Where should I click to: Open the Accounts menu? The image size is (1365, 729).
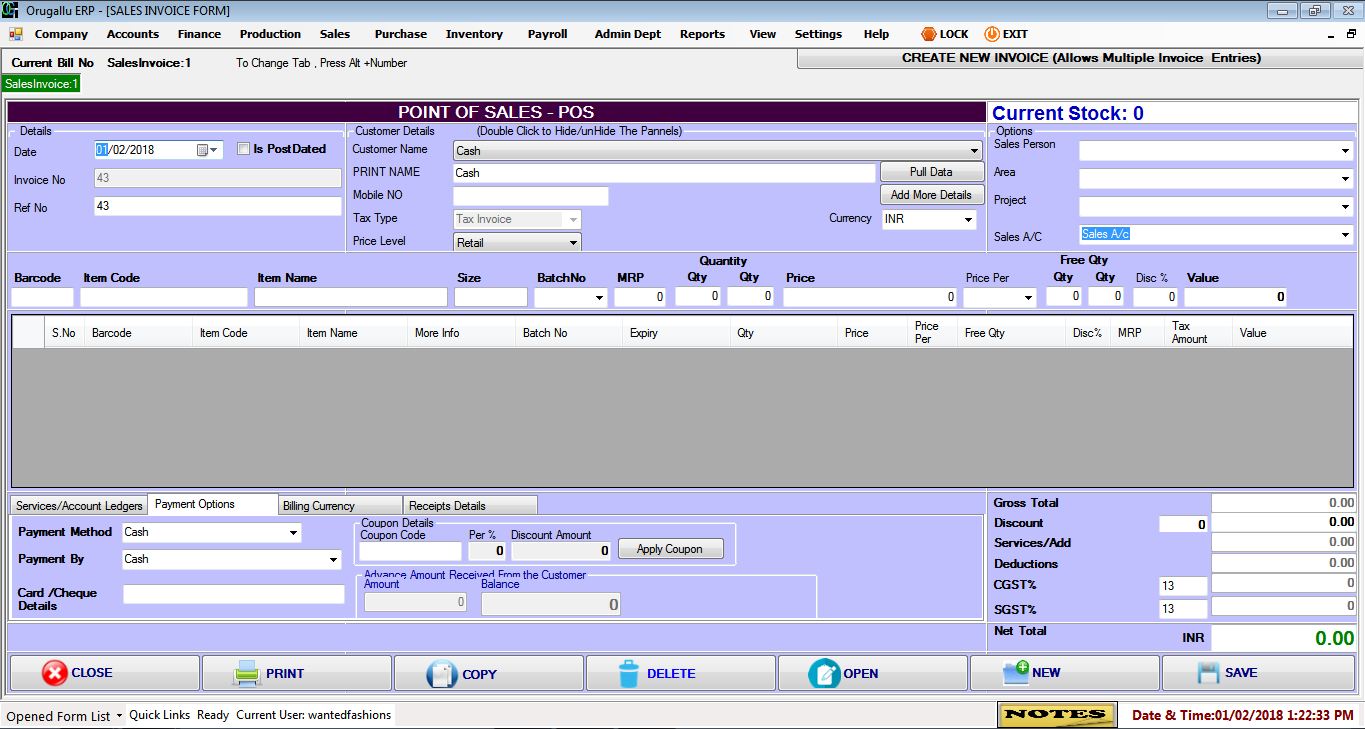point(133,34)
